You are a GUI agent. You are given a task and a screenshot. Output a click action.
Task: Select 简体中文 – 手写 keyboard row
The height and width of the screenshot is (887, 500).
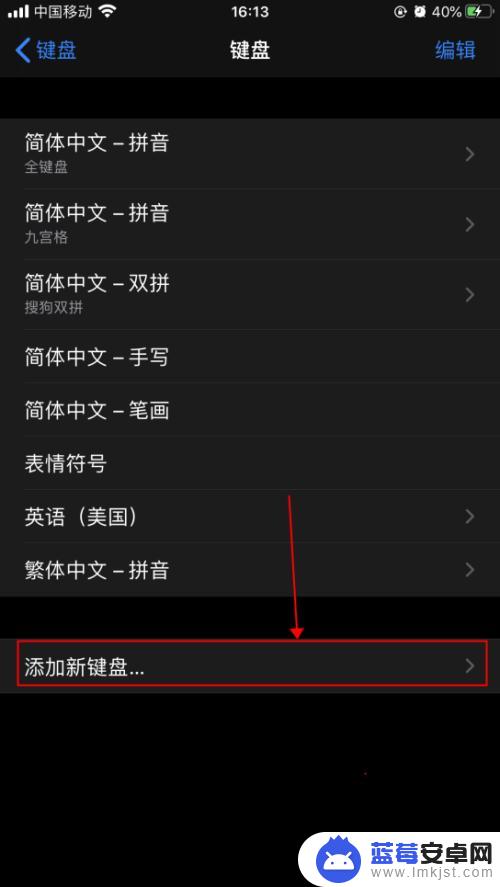(x=250, y=356)
